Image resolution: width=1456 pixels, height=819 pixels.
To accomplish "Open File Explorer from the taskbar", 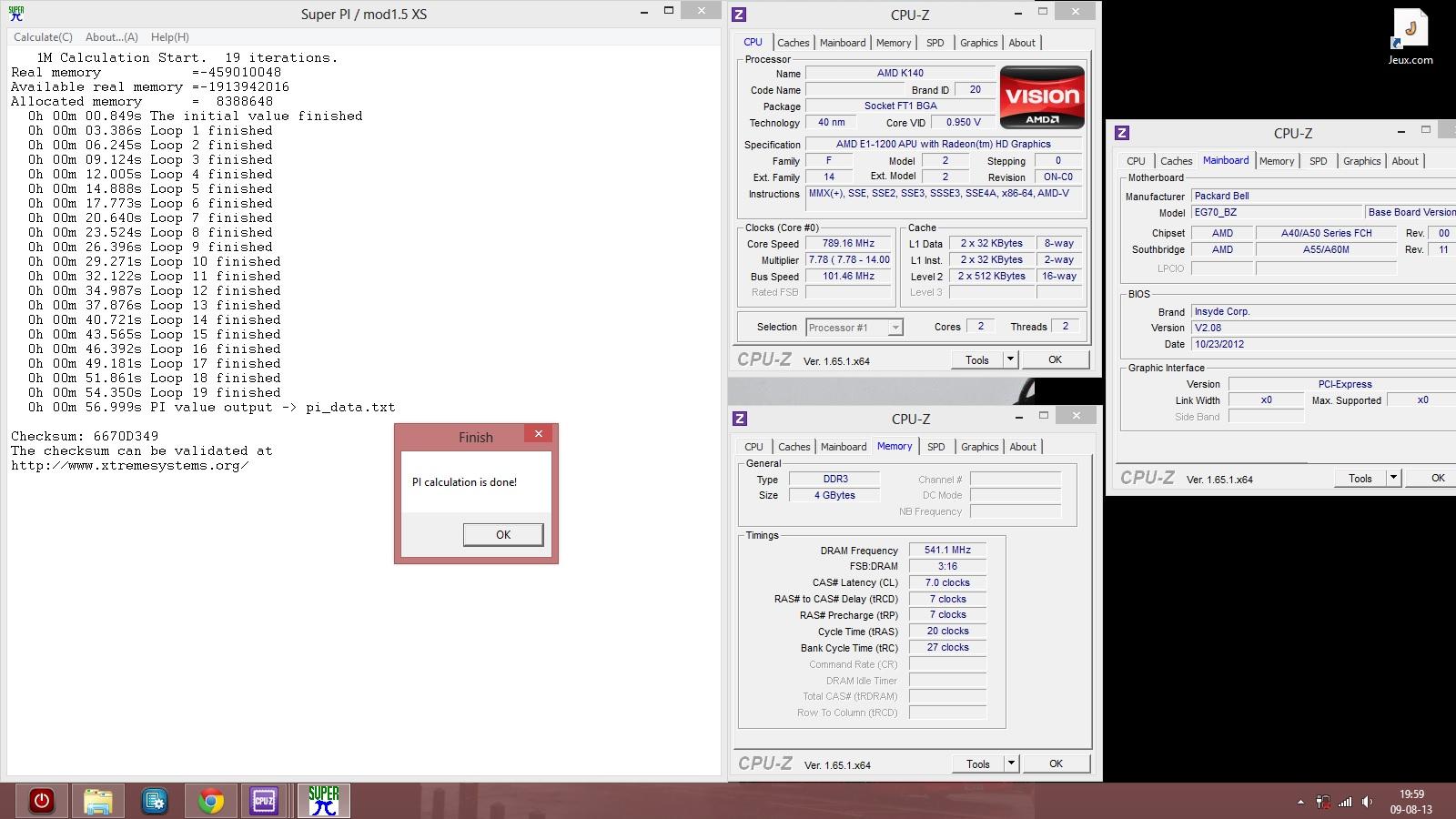I will coord(98,801).
